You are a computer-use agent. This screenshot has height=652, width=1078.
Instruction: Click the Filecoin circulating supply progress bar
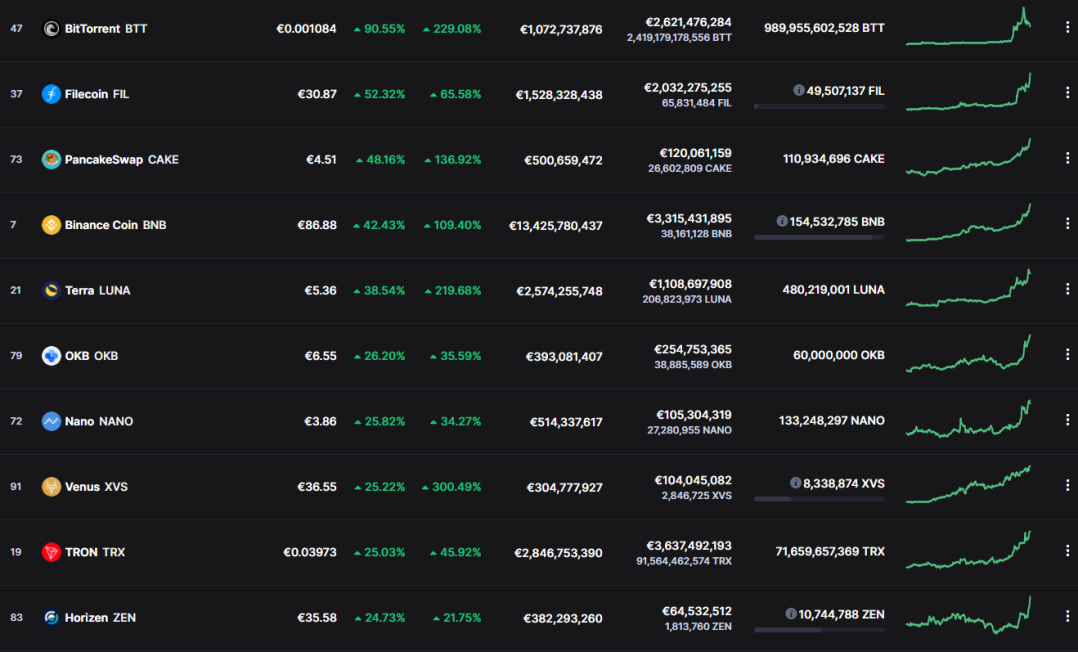tap(820, 106)
